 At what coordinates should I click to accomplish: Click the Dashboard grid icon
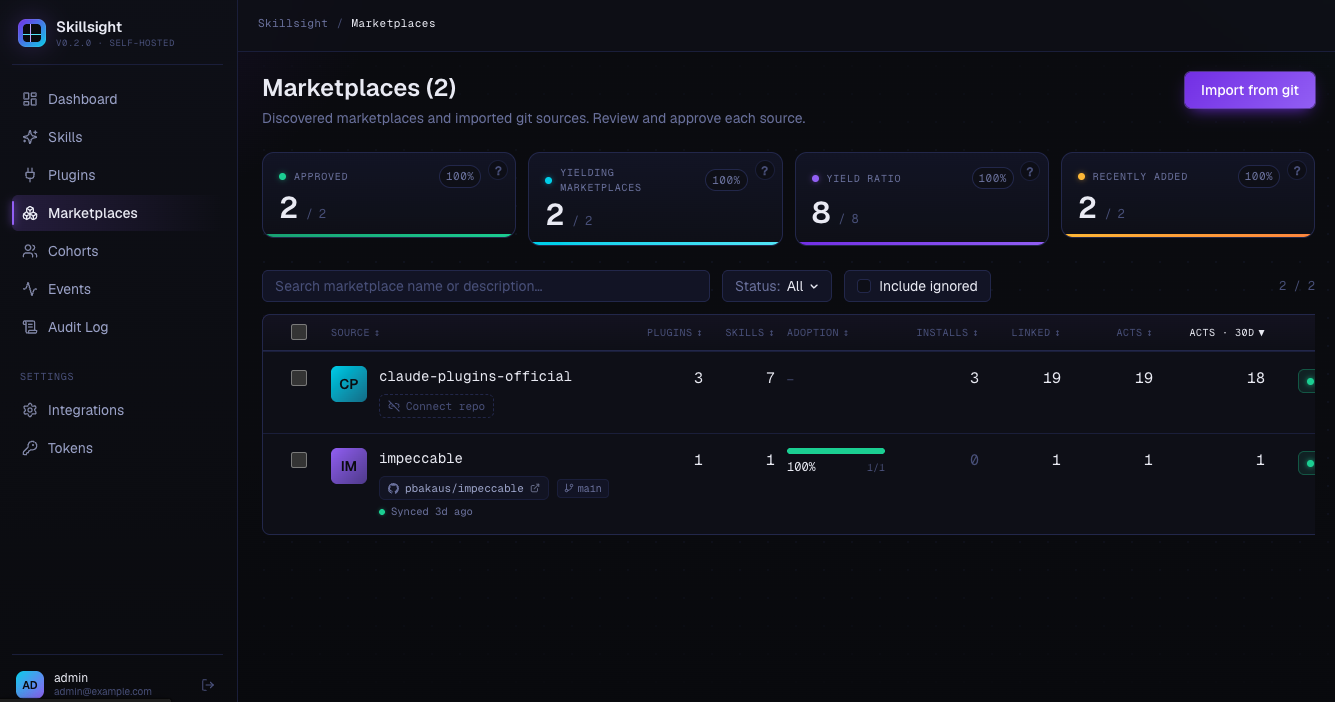click(x=30, y=99)
